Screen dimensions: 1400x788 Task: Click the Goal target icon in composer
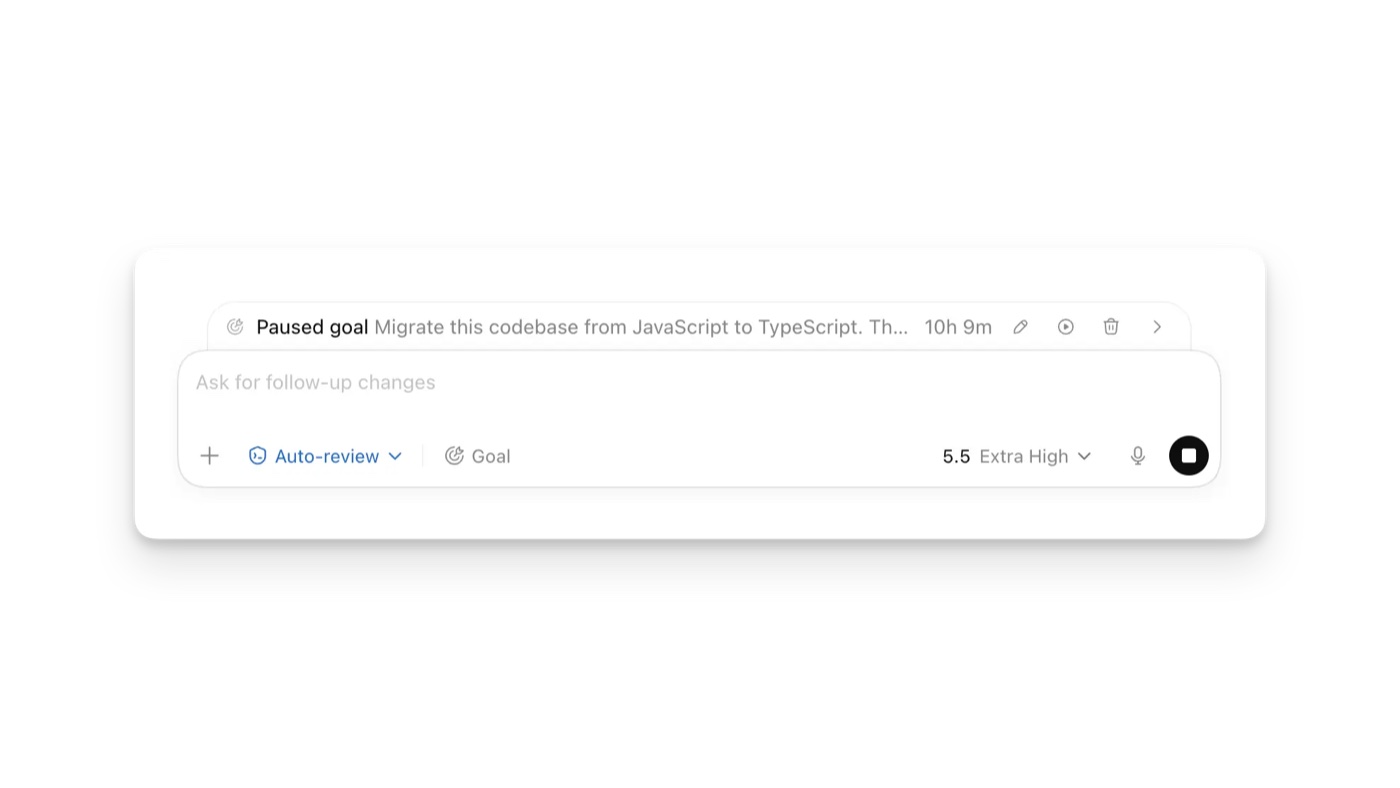point(454,456)
